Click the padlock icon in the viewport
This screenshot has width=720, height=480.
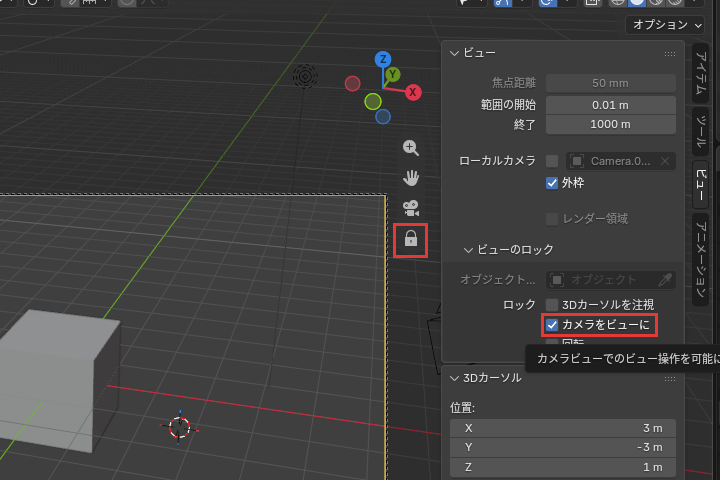click(411, 239)
